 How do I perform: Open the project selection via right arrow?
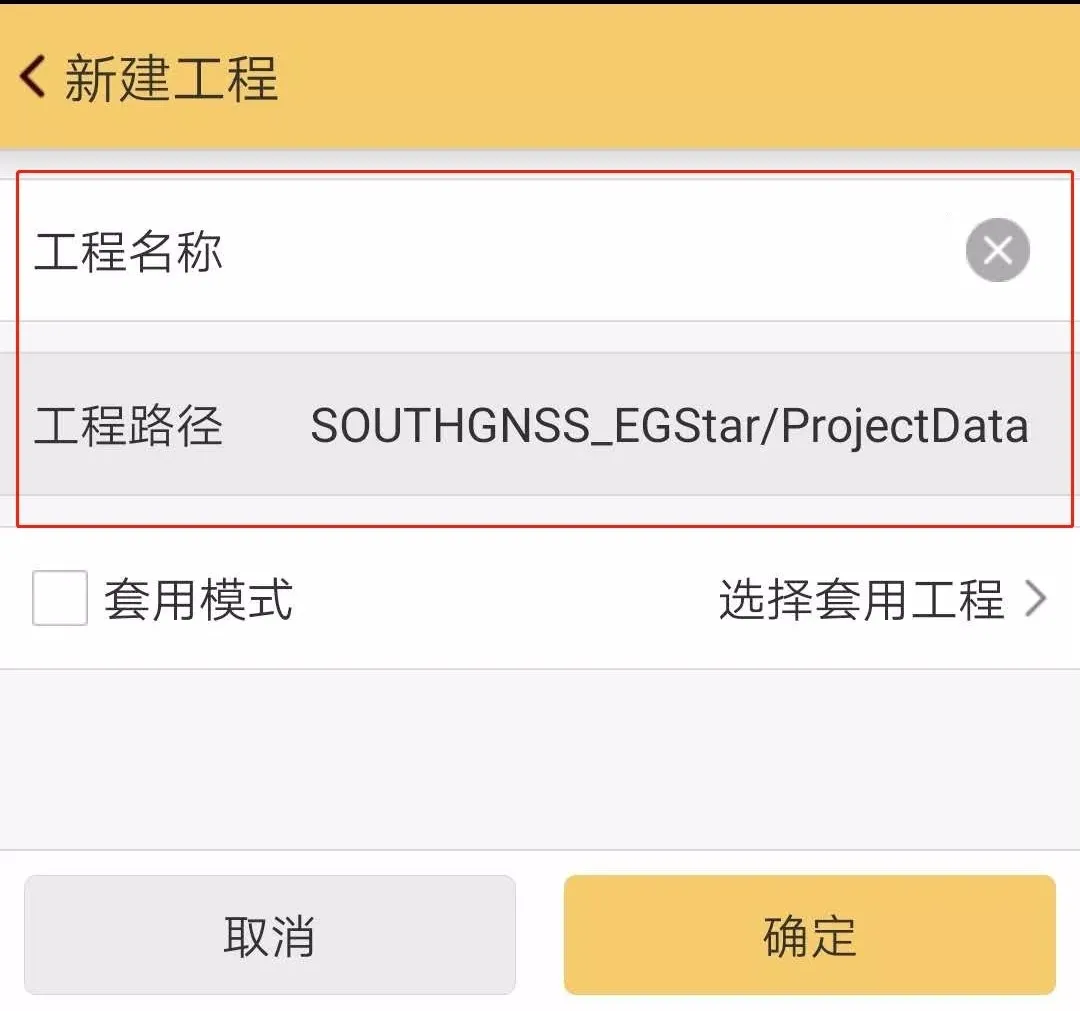coord(1038,597)
